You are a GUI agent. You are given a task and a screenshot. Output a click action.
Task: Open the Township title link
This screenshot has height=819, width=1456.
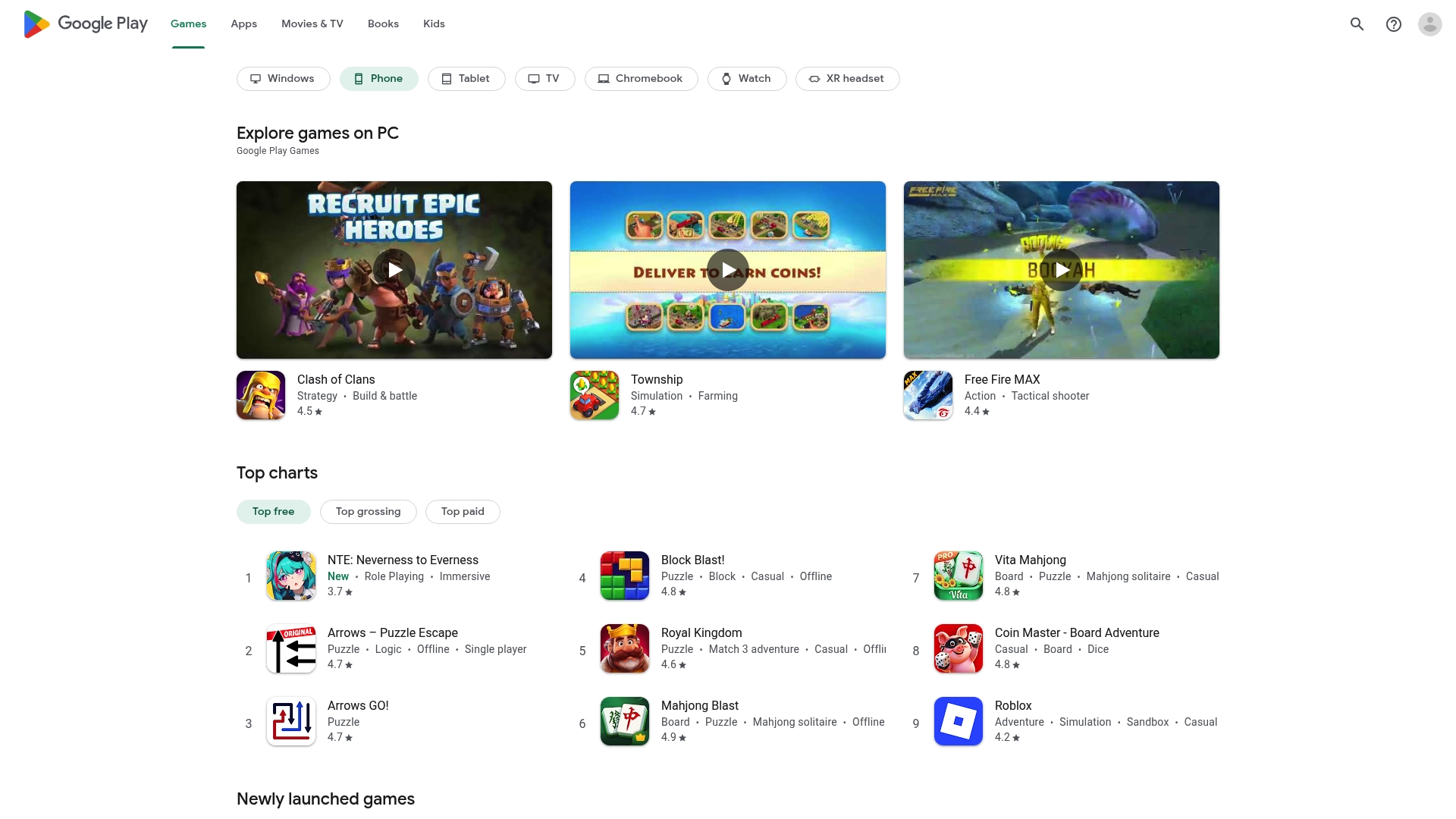pyautogui.click(x=657, y=380)
